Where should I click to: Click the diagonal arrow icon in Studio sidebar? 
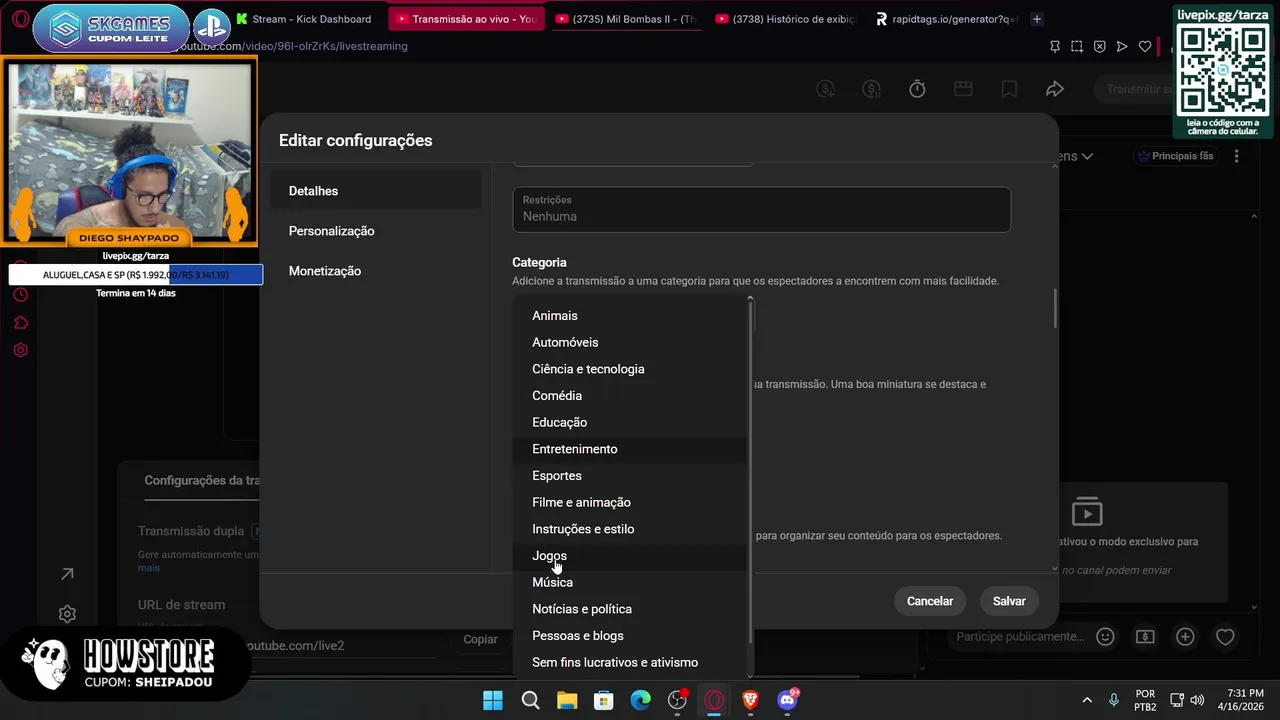click(67, 574)
